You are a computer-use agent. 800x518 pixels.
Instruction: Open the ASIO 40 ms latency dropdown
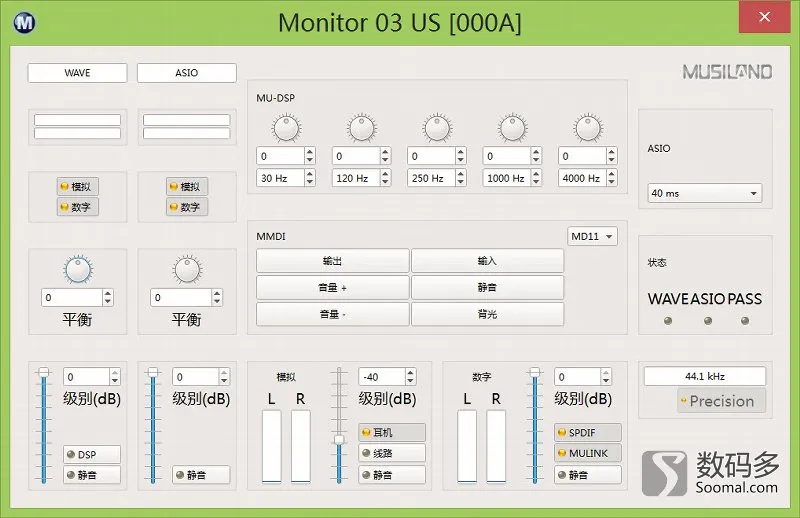[705, 193]
